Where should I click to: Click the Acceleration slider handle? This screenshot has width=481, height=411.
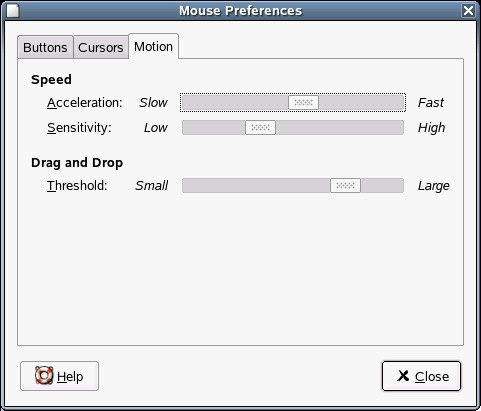click(303, 102)
